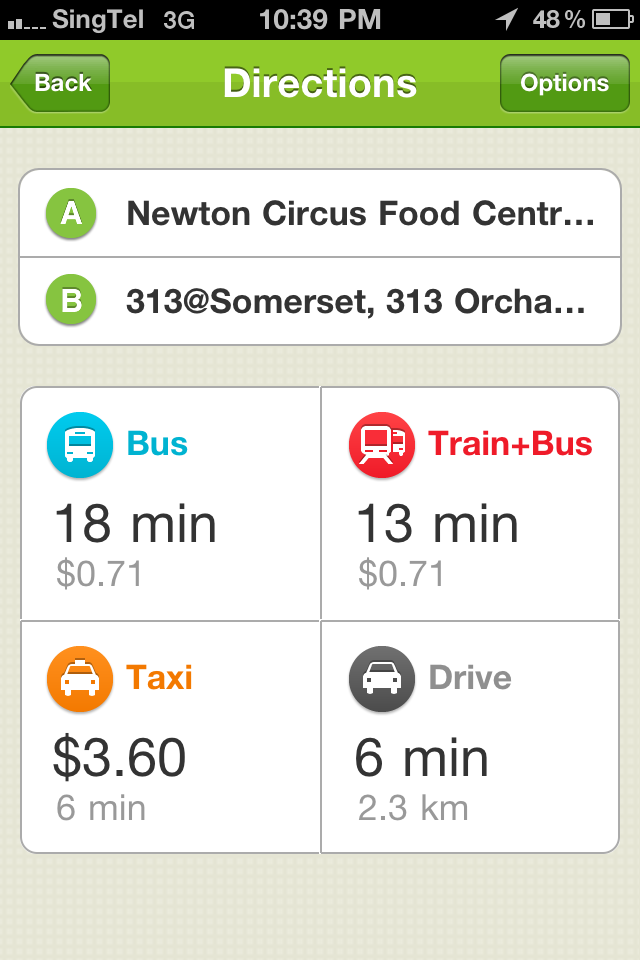Screen dimensions: 640x960
Task: Tap the orange Taxi icon
Action: (x=80, y=678)
